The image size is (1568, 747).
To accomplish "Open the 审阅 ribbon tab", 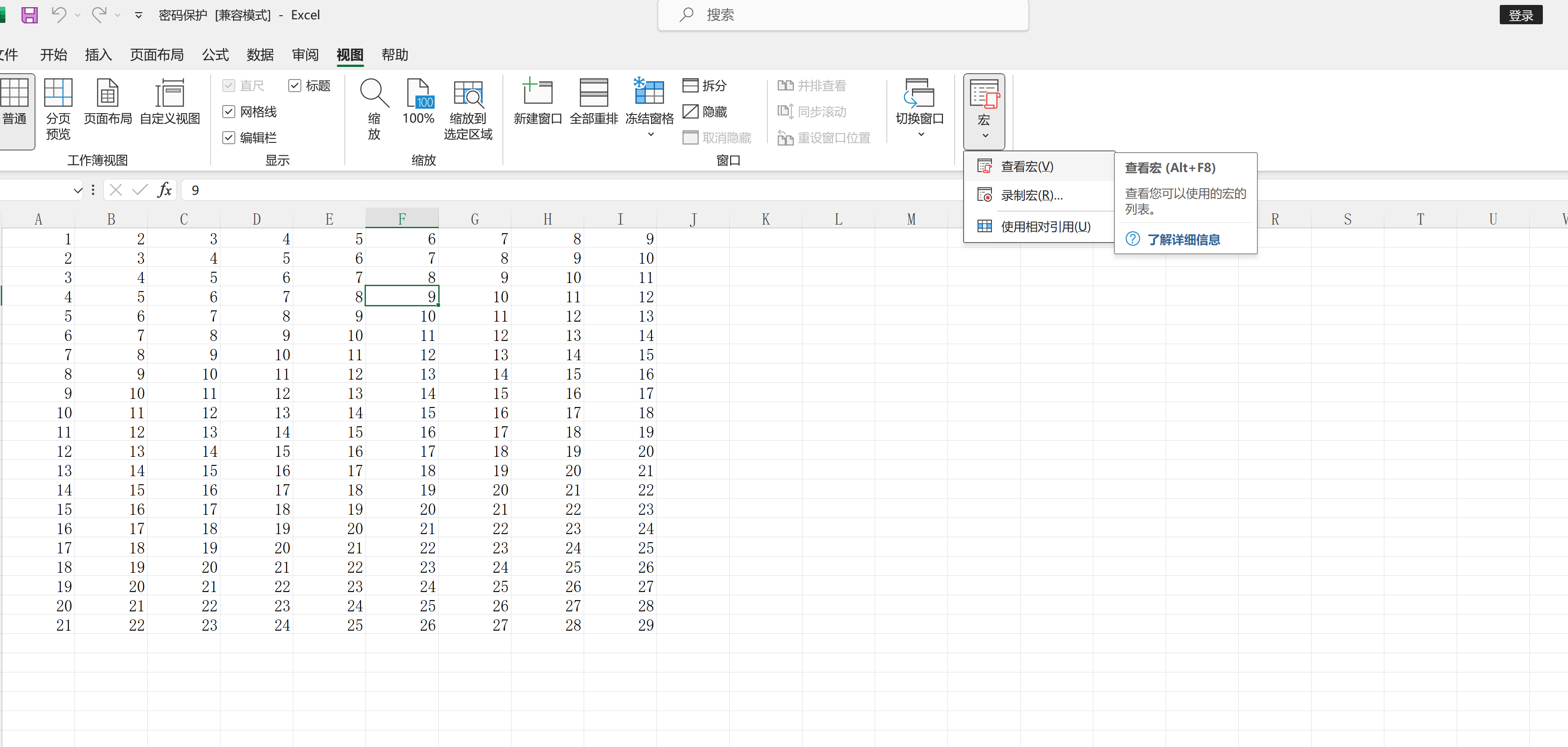I will [x=305, y=55].
